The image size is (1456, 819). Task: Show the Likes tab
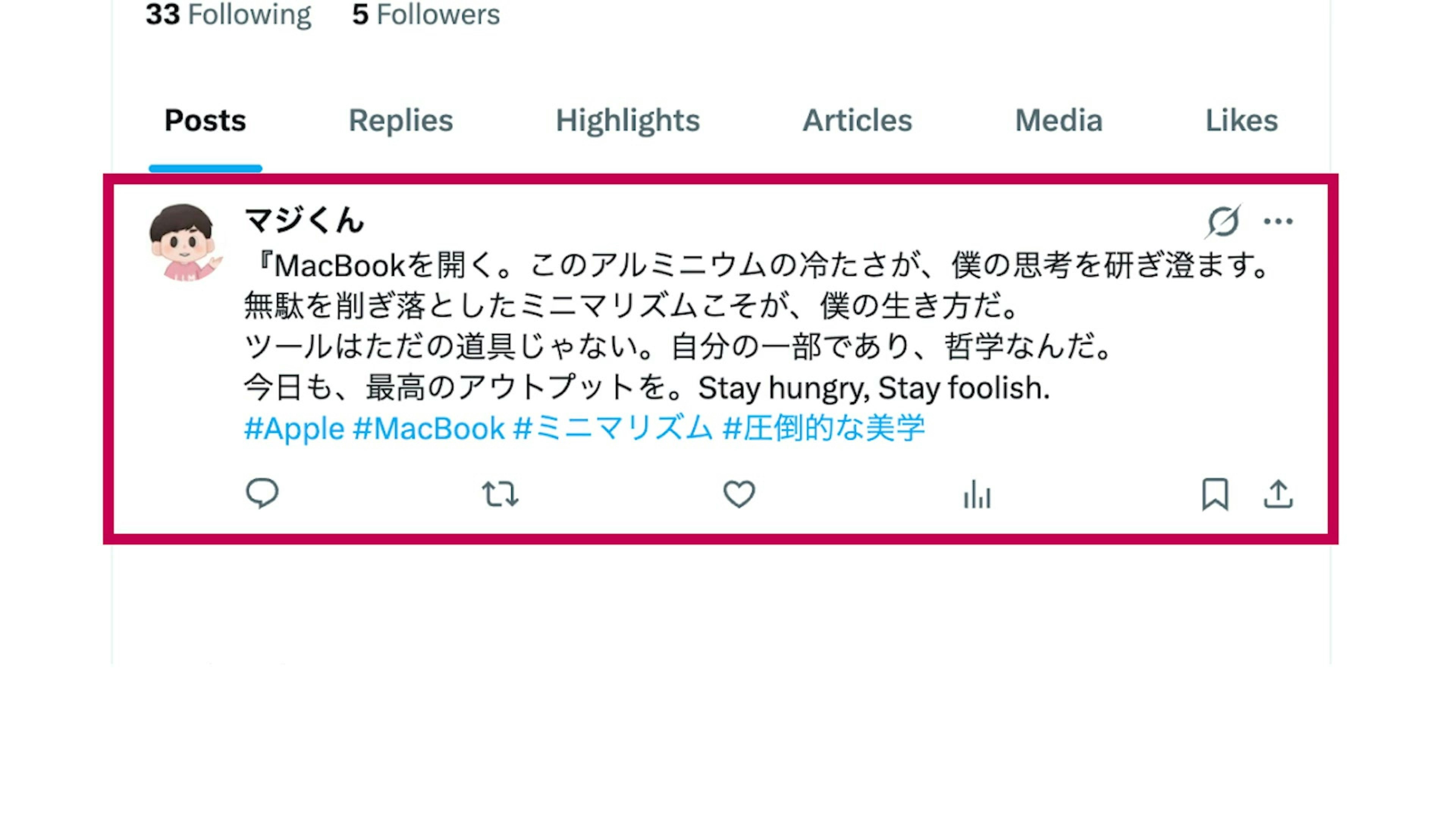point(1242,121)
